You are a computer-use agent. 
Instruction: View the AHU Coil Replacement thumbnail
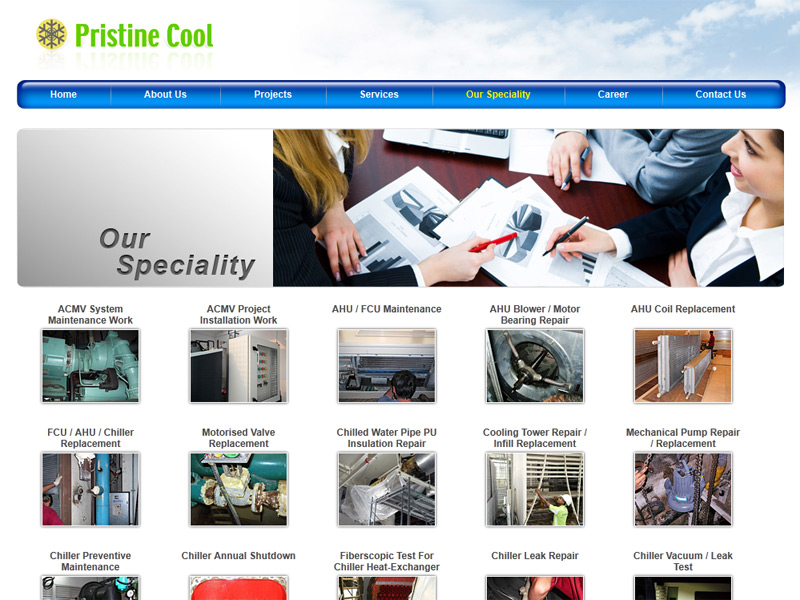pos(683,366)
